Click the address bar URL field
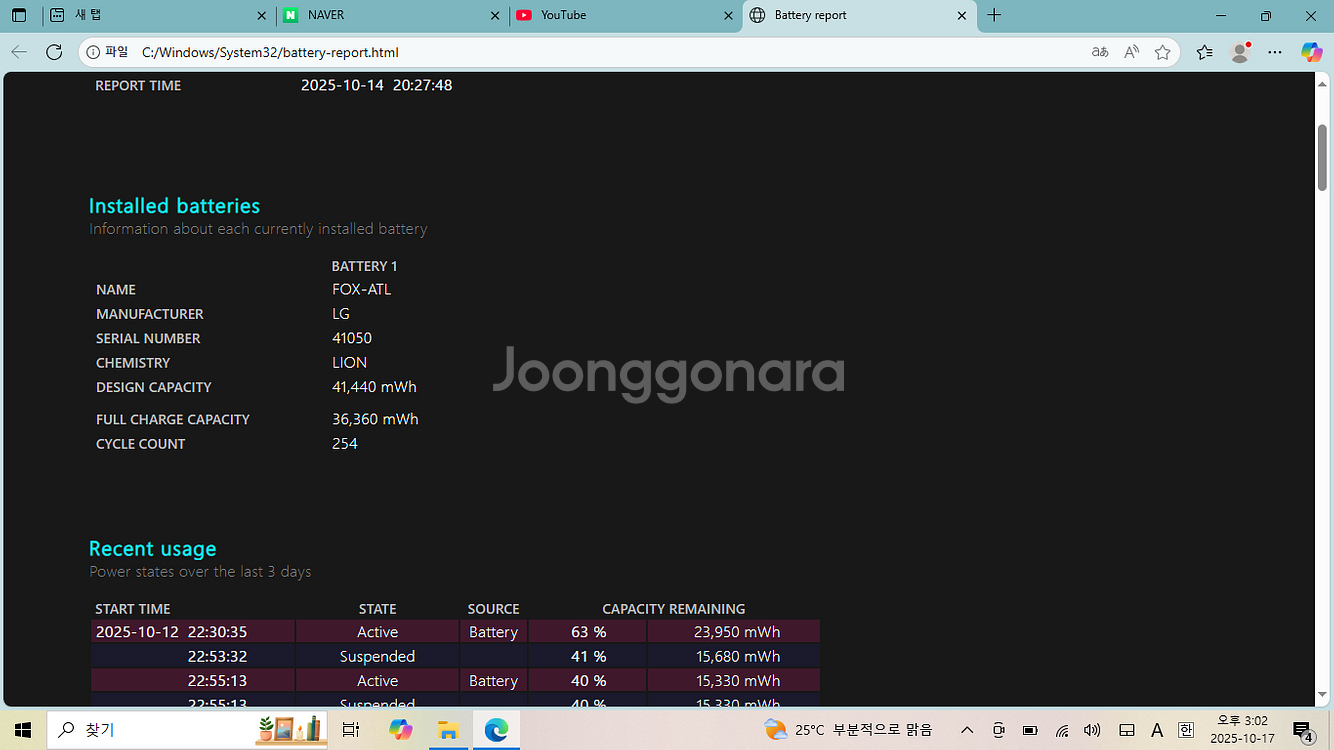 600,52
